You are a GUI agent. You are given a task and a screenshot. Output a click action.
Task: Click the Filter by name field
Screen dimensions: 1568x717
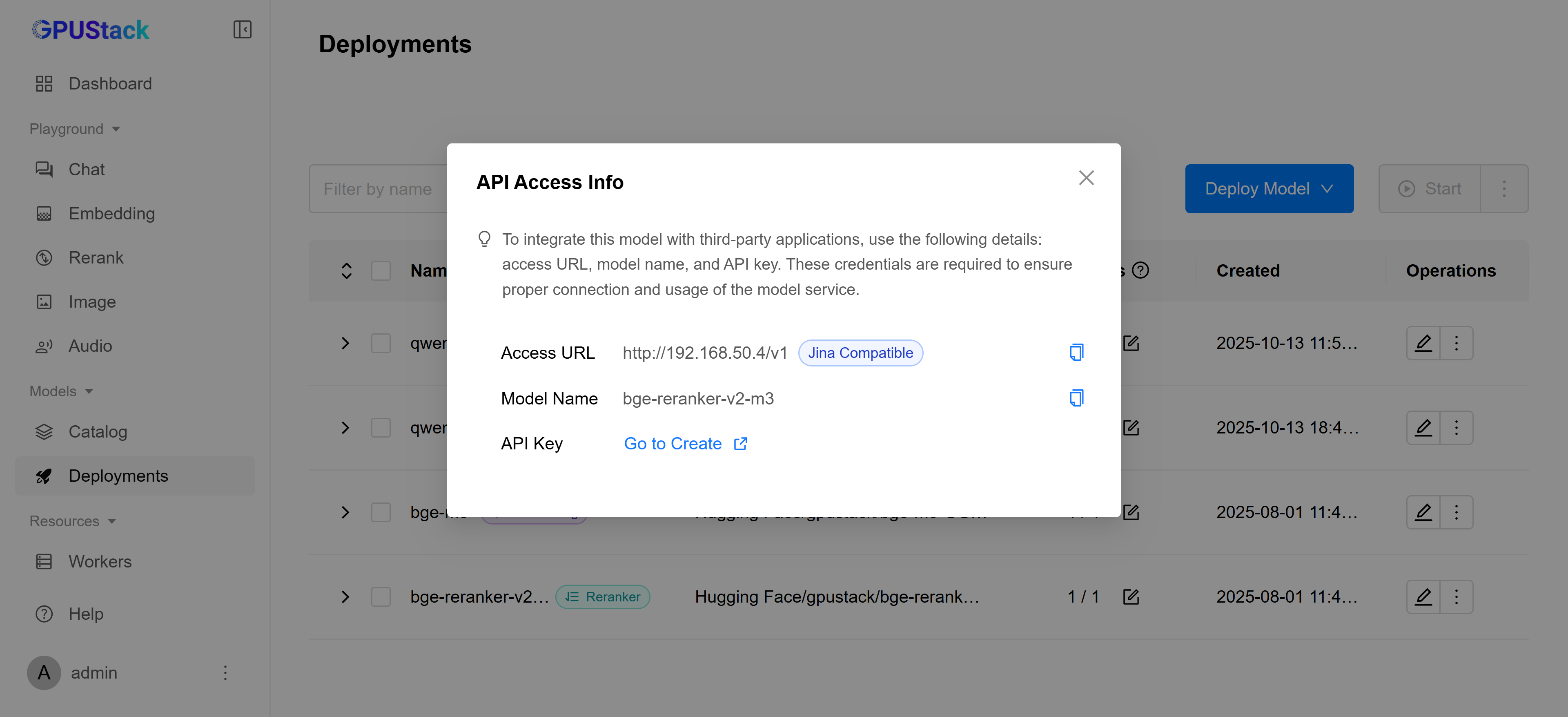pyautogui.click(x=377, y=189)
